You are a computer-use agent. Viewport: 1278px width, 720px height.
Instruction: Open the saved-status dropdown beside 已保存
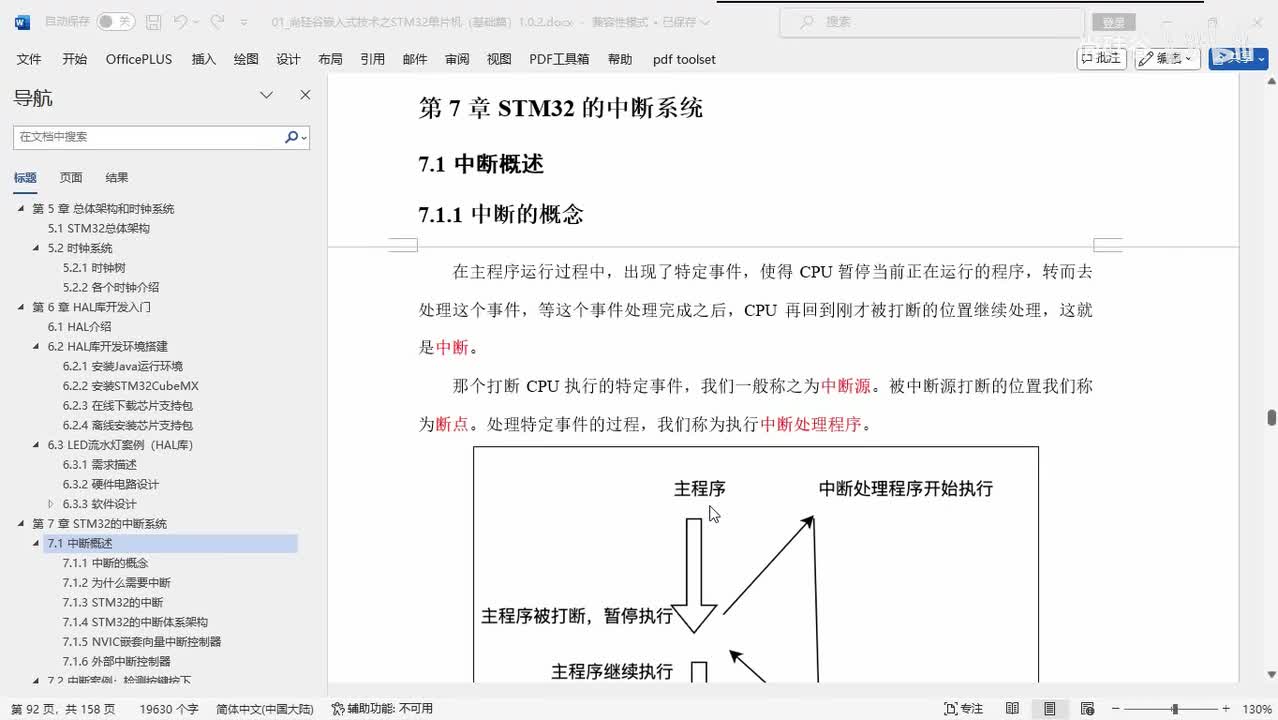706,22
